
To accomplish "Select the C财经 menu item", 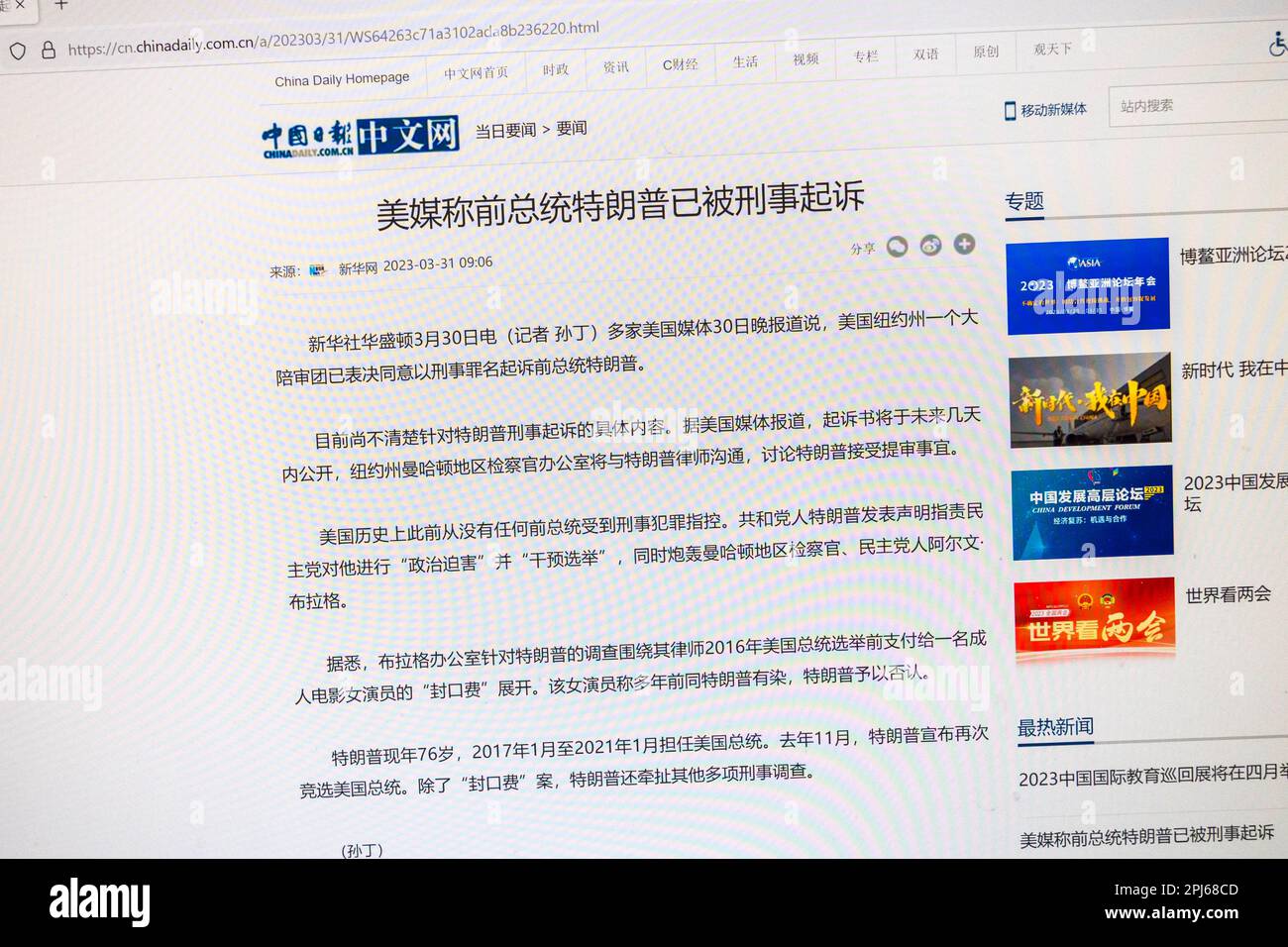I will (680, 64).
